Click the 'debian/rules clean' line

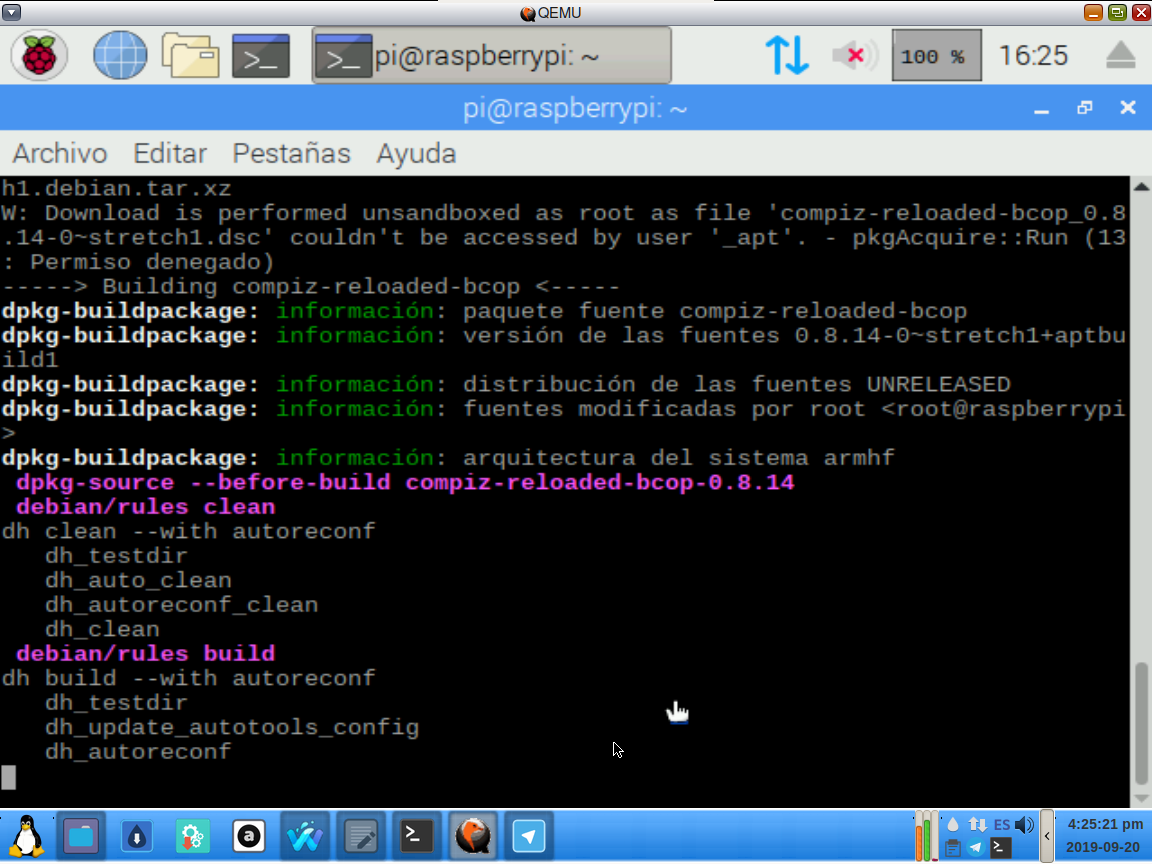(x=145, y=507)
